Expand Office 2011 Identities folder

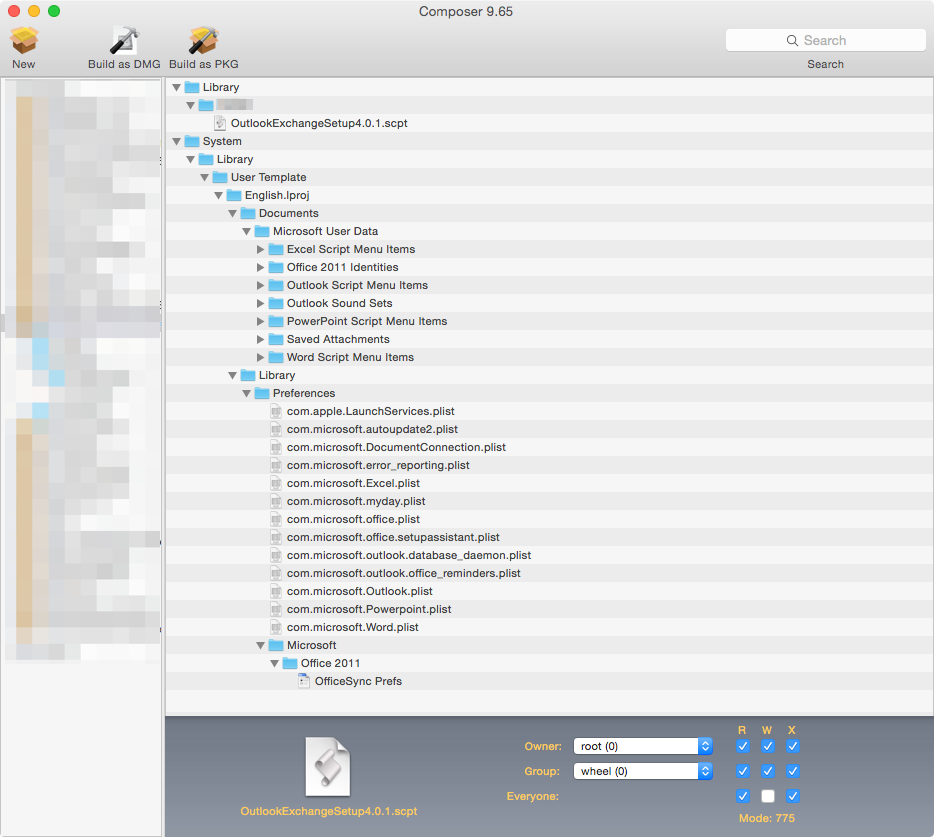click(260, 267)
